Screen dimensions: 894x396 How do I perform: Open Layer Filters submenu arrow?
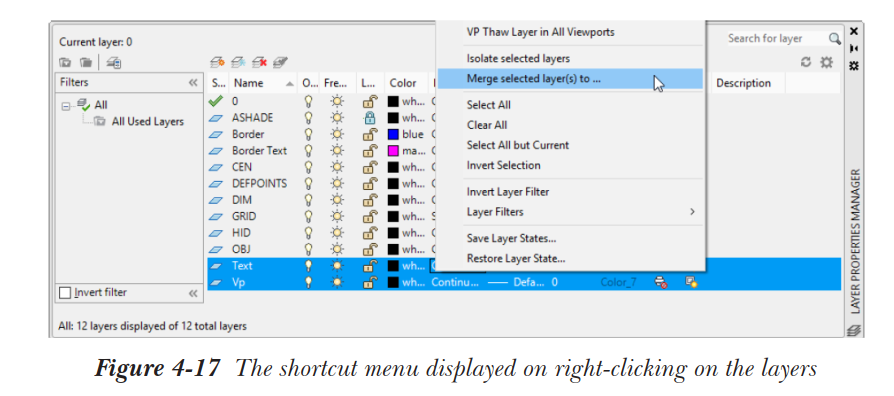coord(692,212)
